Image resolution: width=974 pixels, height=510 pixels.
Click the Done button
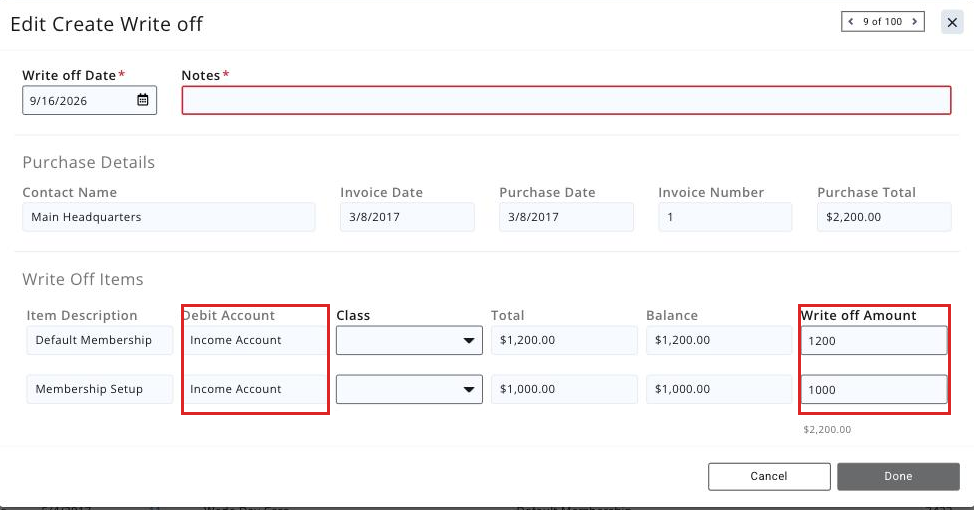point(898,476)
